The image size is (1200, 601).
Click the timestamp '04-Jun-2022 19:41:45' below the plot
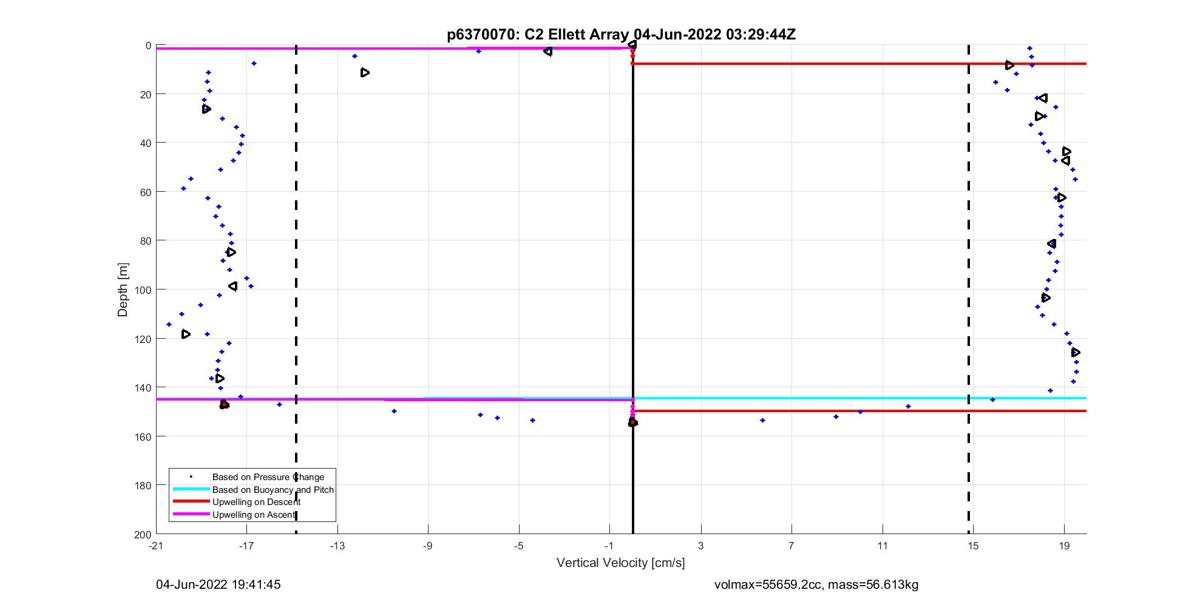coord(218,584)
